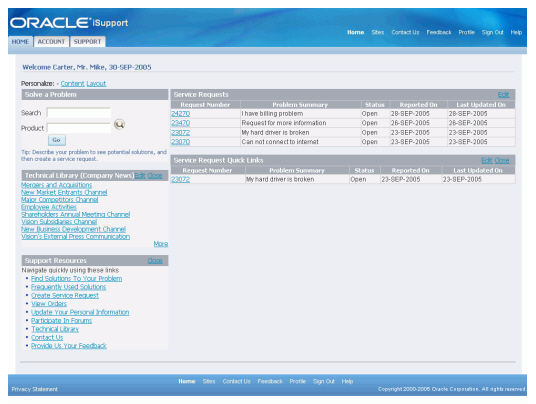Select 'Can not connect to internet' text
The image size is (536, 404).
click(280, 142)
